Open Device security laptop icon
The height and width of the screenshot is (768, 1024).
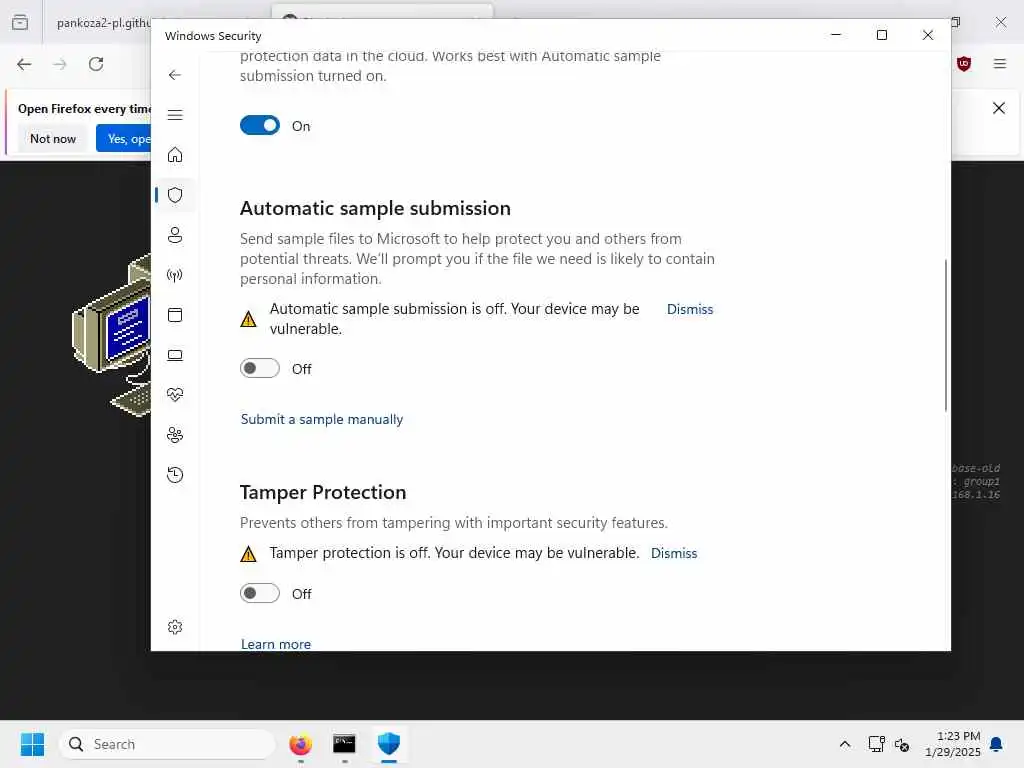pos(174,355)
